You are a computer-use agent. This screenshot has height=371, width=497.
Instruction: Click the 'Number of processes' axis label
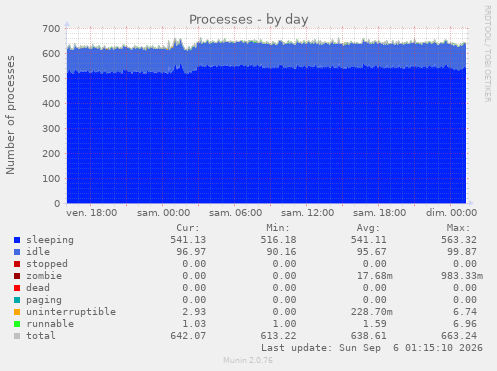coord(10,115)
